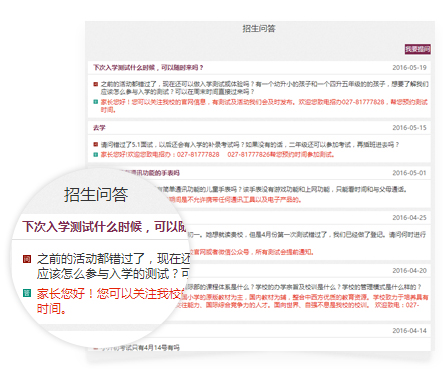Click the date 2016-04-20

click(x=409, y=271)
